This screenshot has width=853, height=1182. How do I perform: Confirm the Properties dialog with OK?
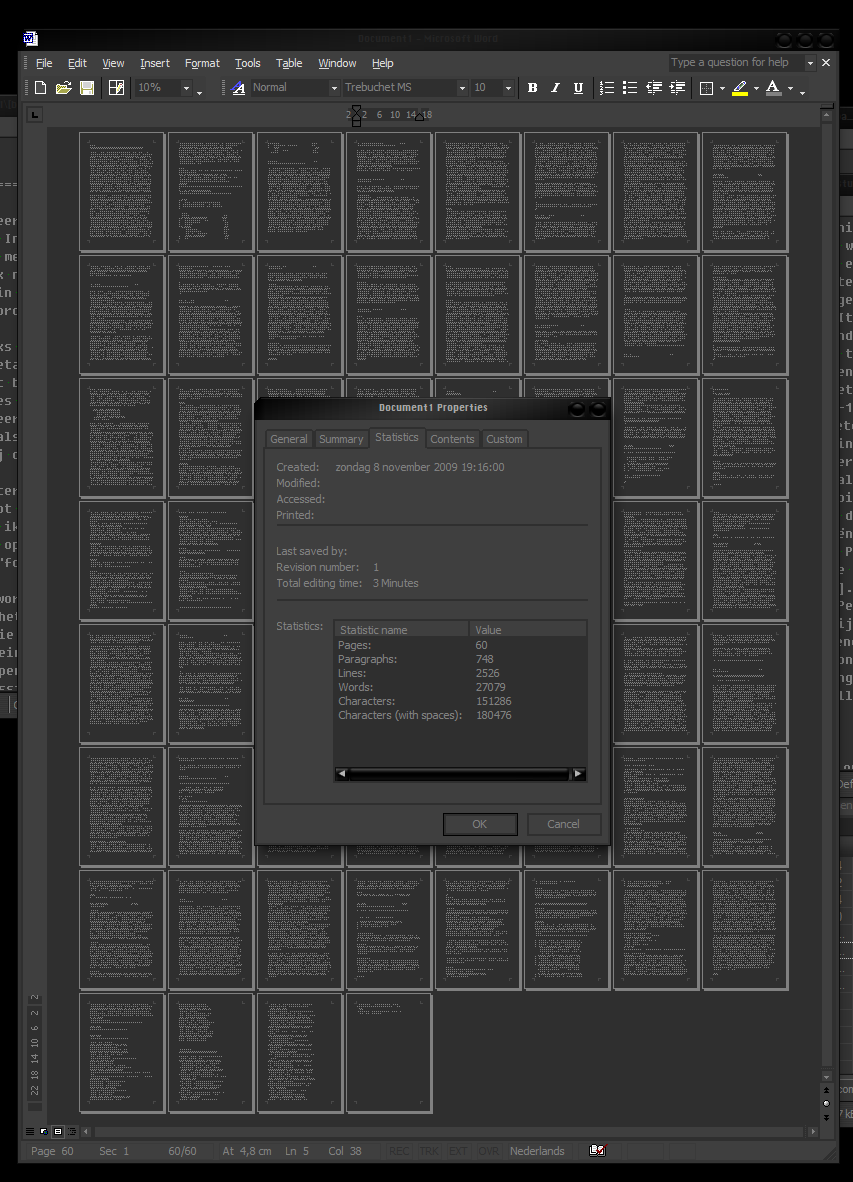[x=480, y=824]
